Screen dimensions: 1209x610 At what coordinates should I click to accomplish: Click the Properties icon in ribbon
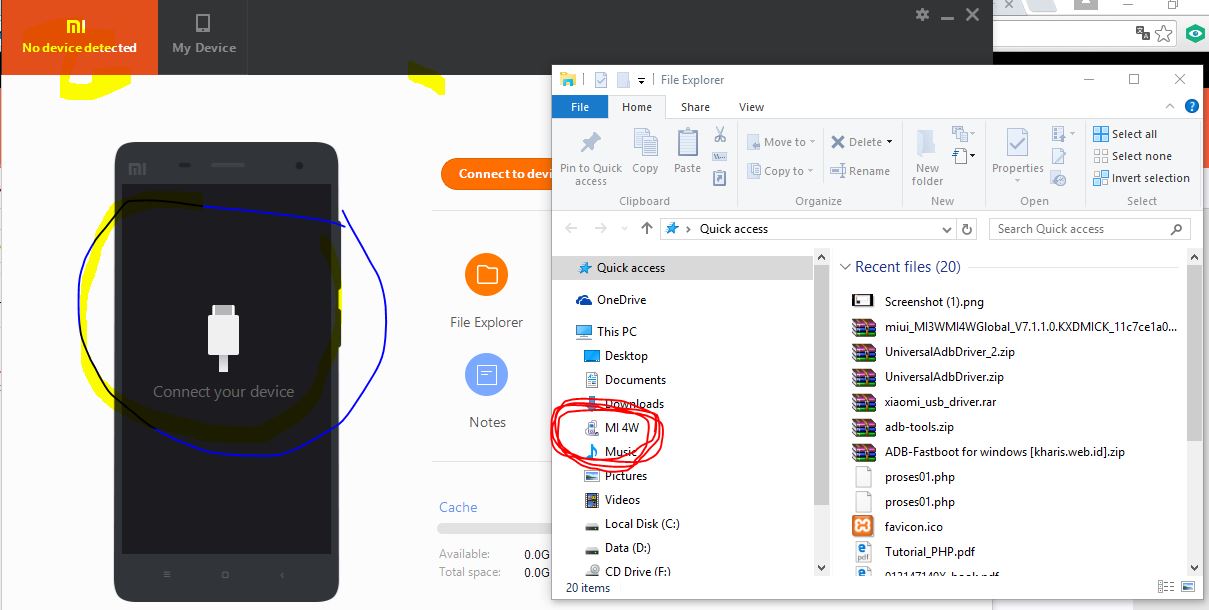coord(1017,143)
